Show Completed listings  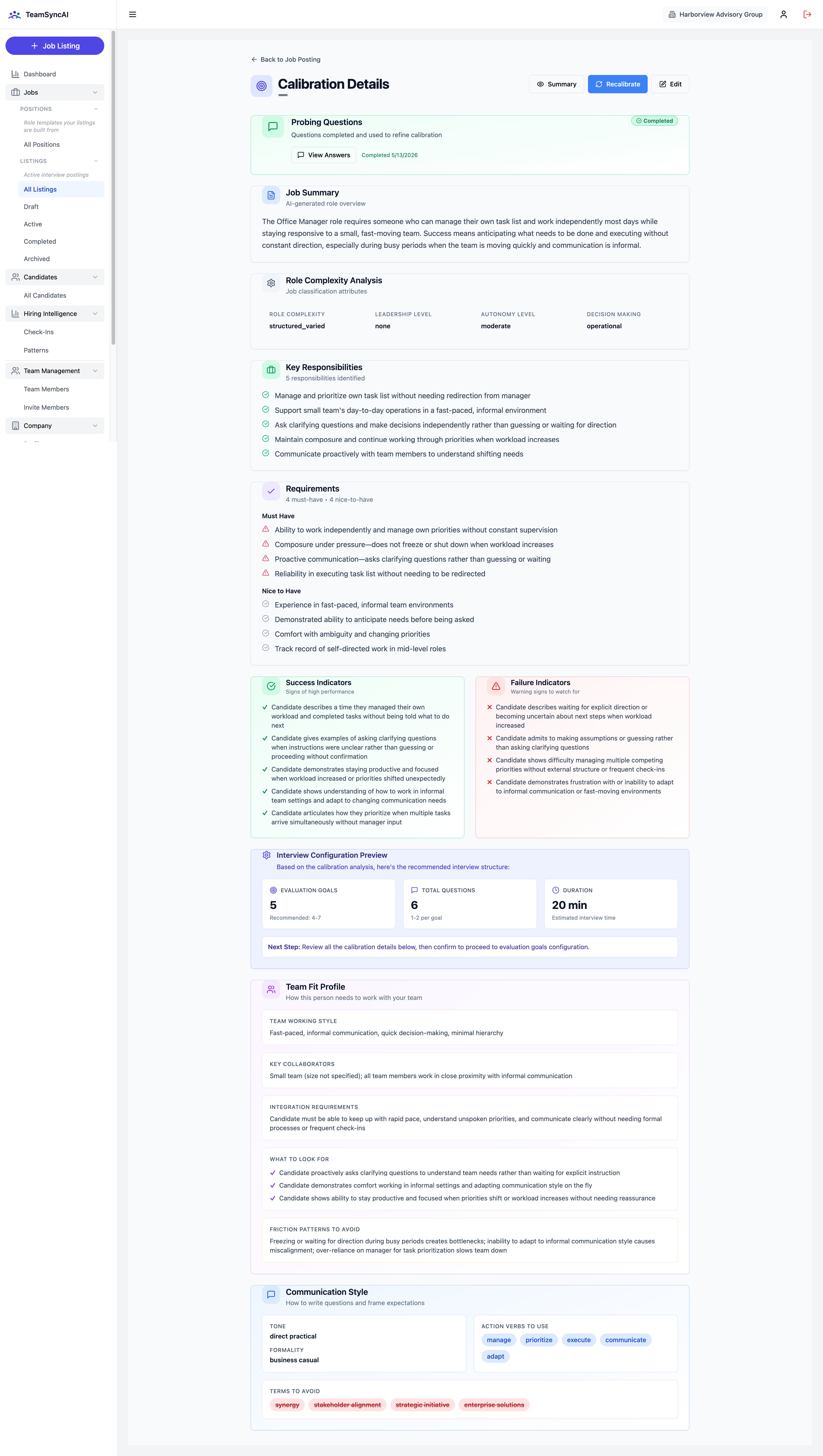61,241
